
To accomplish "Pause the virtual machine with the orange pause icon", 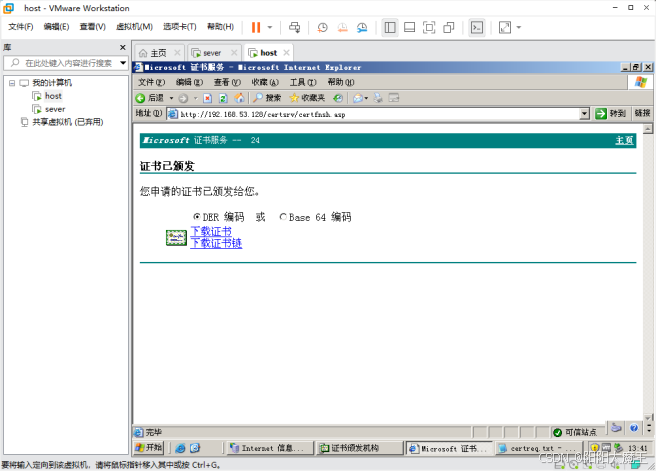I will point(256,28).
